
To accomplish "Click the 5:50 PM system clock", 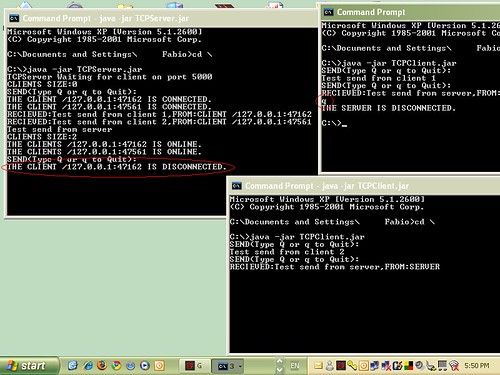I will point(477,366).
